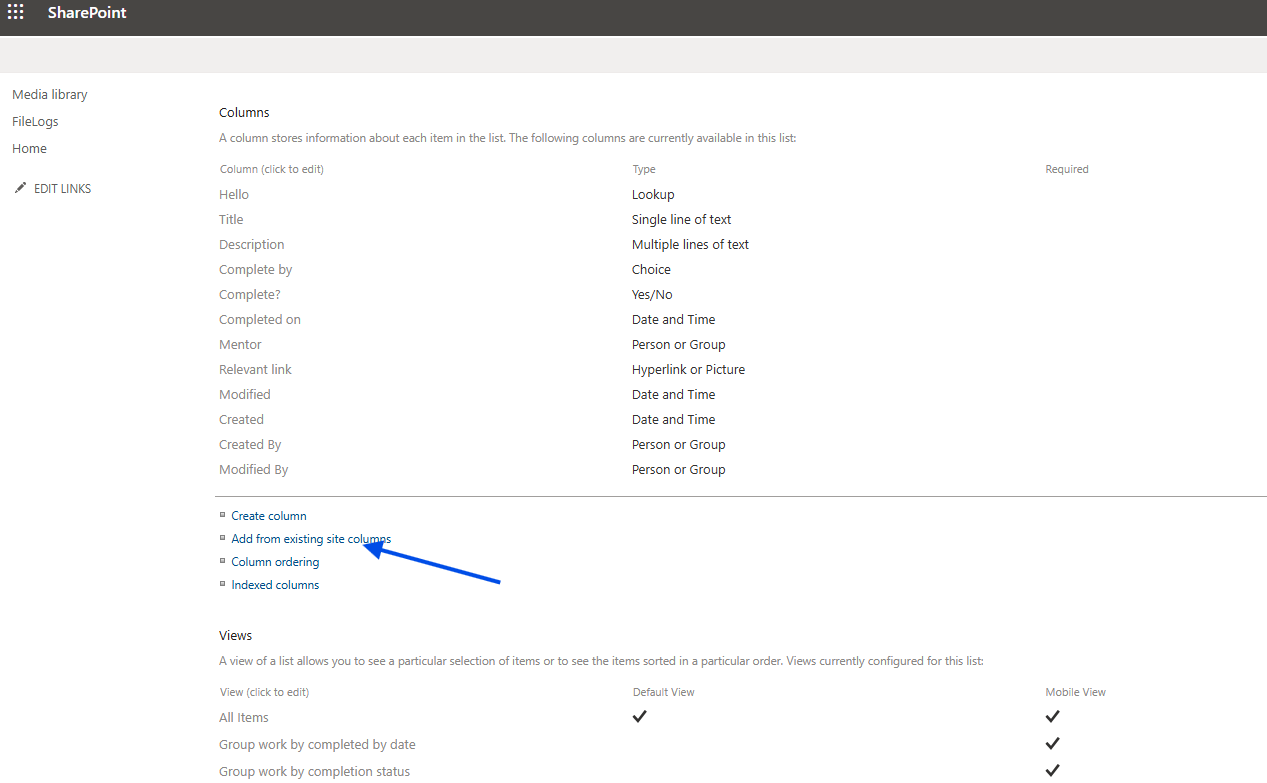This screenshot has width=1267, height=783.
Task: Edit the Title column
Action: (231, 220)
